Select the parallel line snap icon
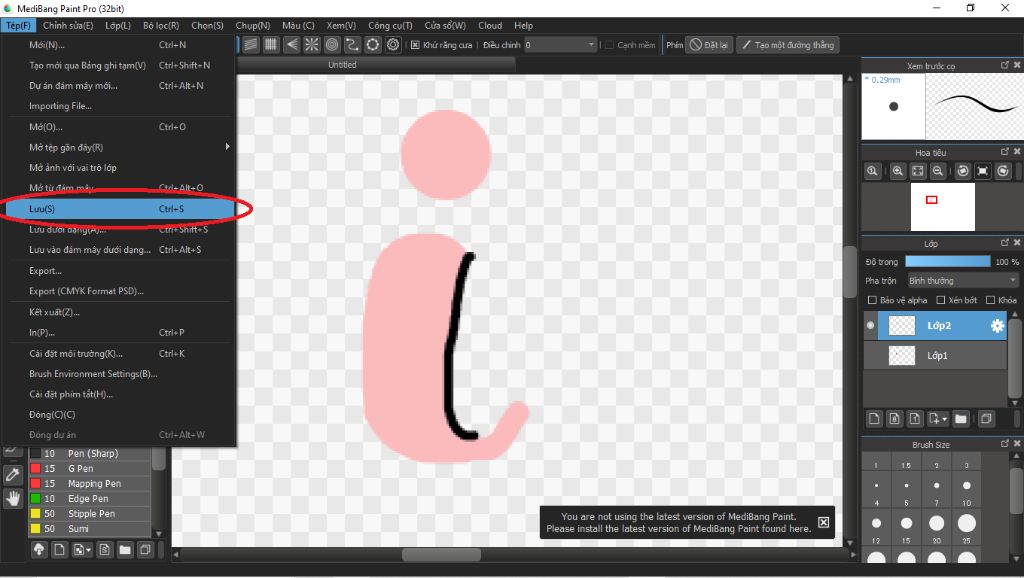 coord(251,44)
